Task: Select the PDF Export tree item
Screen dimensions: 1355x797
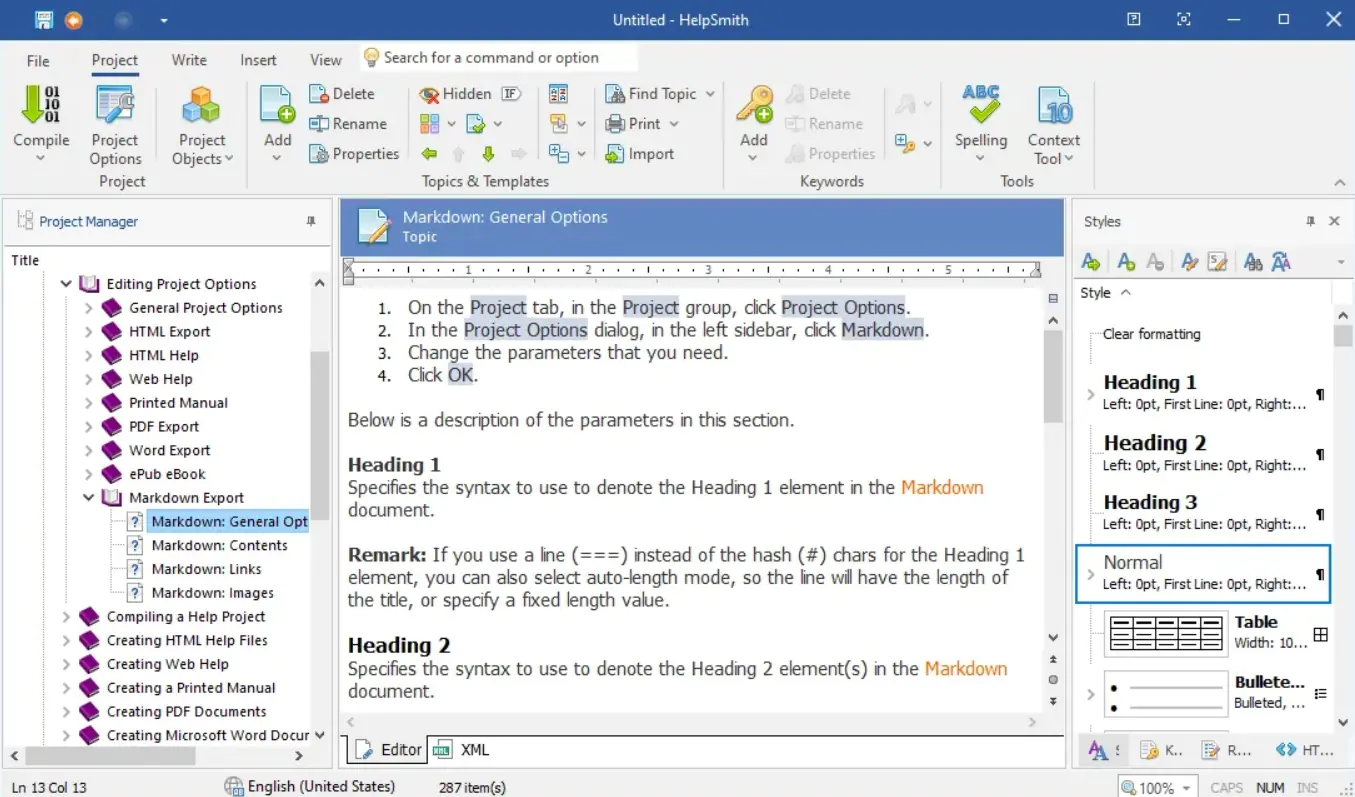Action: click(x=164, y=426)
